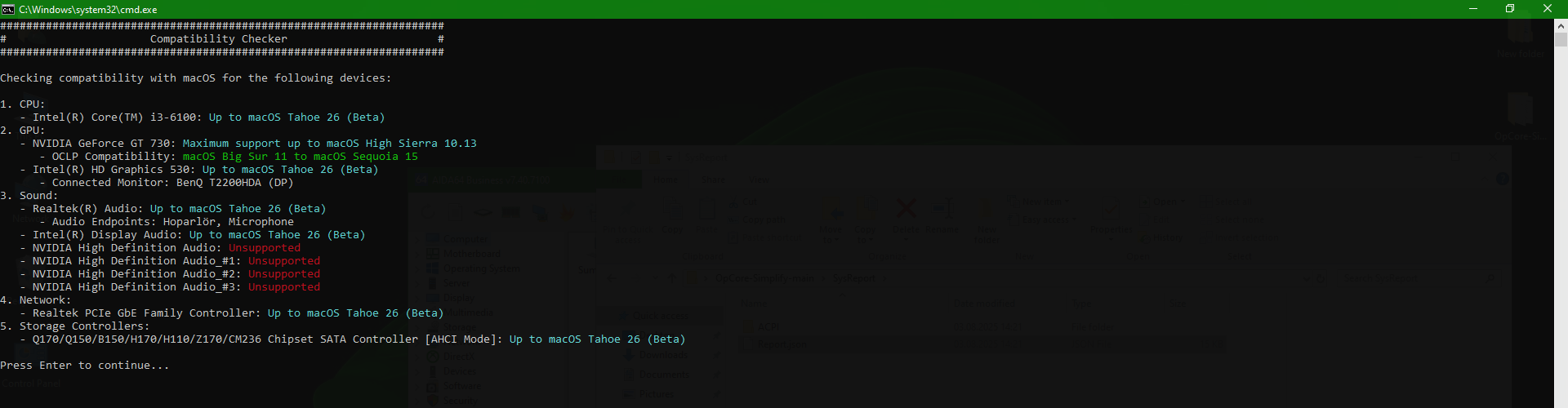
Task: Click the 'Press Enter to continue...' prompt
Action: (x=85, y=365)
